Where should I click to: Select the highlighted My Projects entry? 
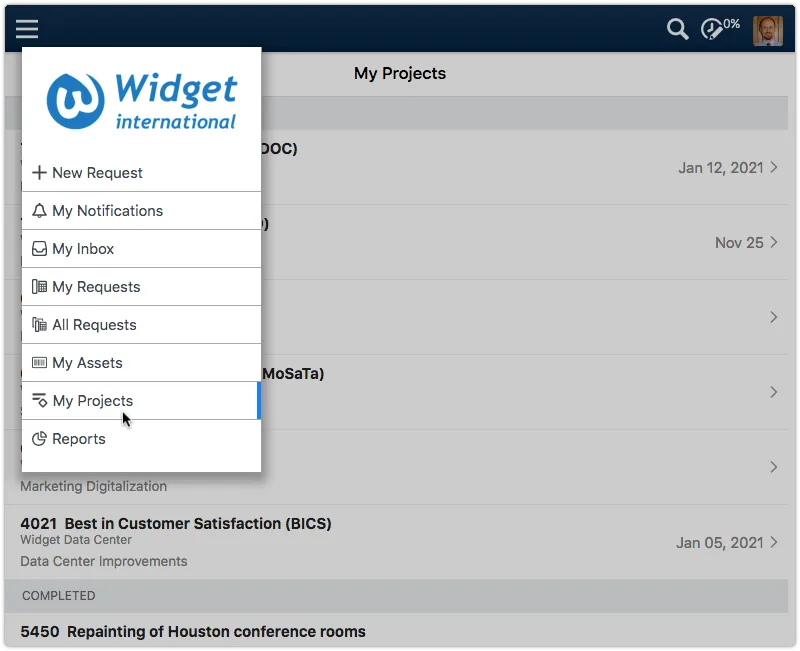tap(92, 400)
